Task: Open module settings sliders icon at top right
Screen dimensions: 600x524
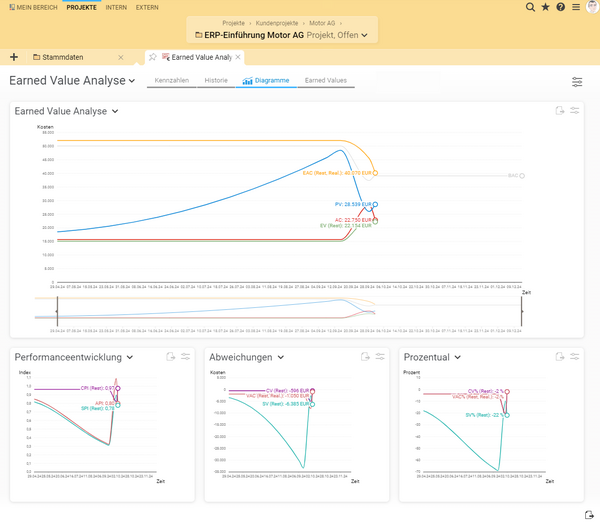Action: 577,82
